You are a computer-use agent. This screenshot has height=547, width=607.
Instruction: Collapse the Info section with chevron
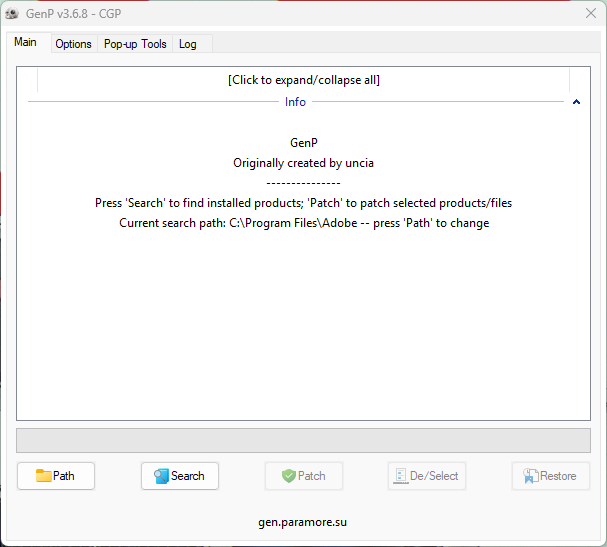576,102
